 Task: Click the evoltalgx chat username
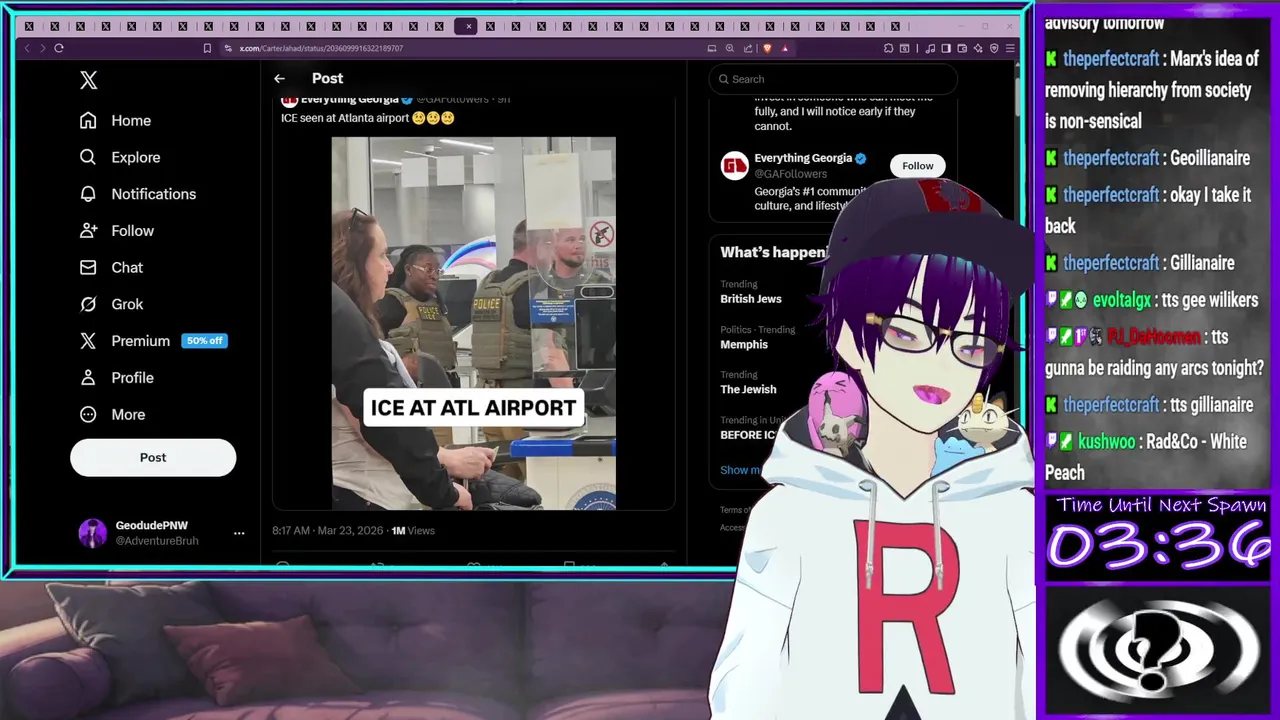pyautogui.click(x=1121, y=300)
